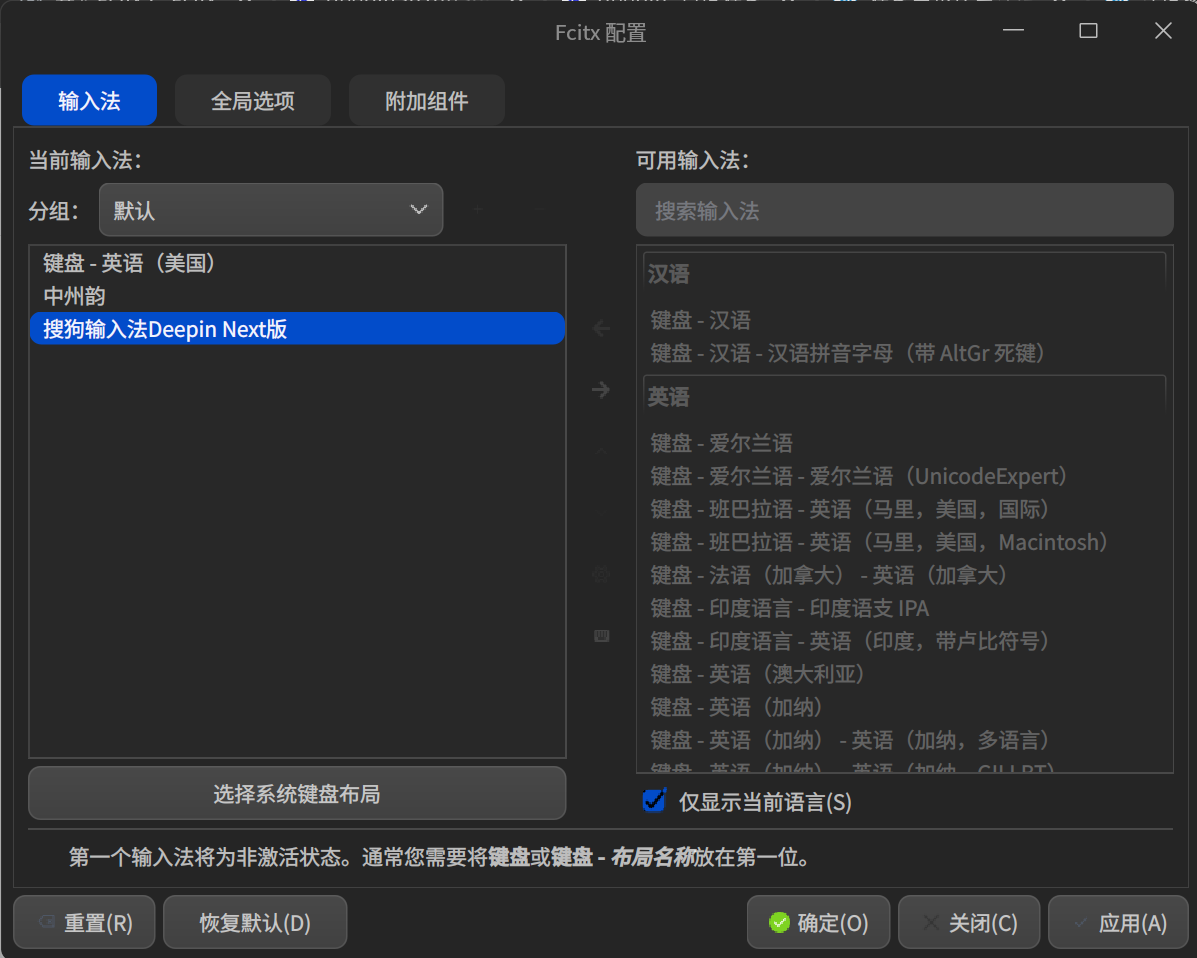Select 键盘 - 英语（澳大利亚） entry

905,674
